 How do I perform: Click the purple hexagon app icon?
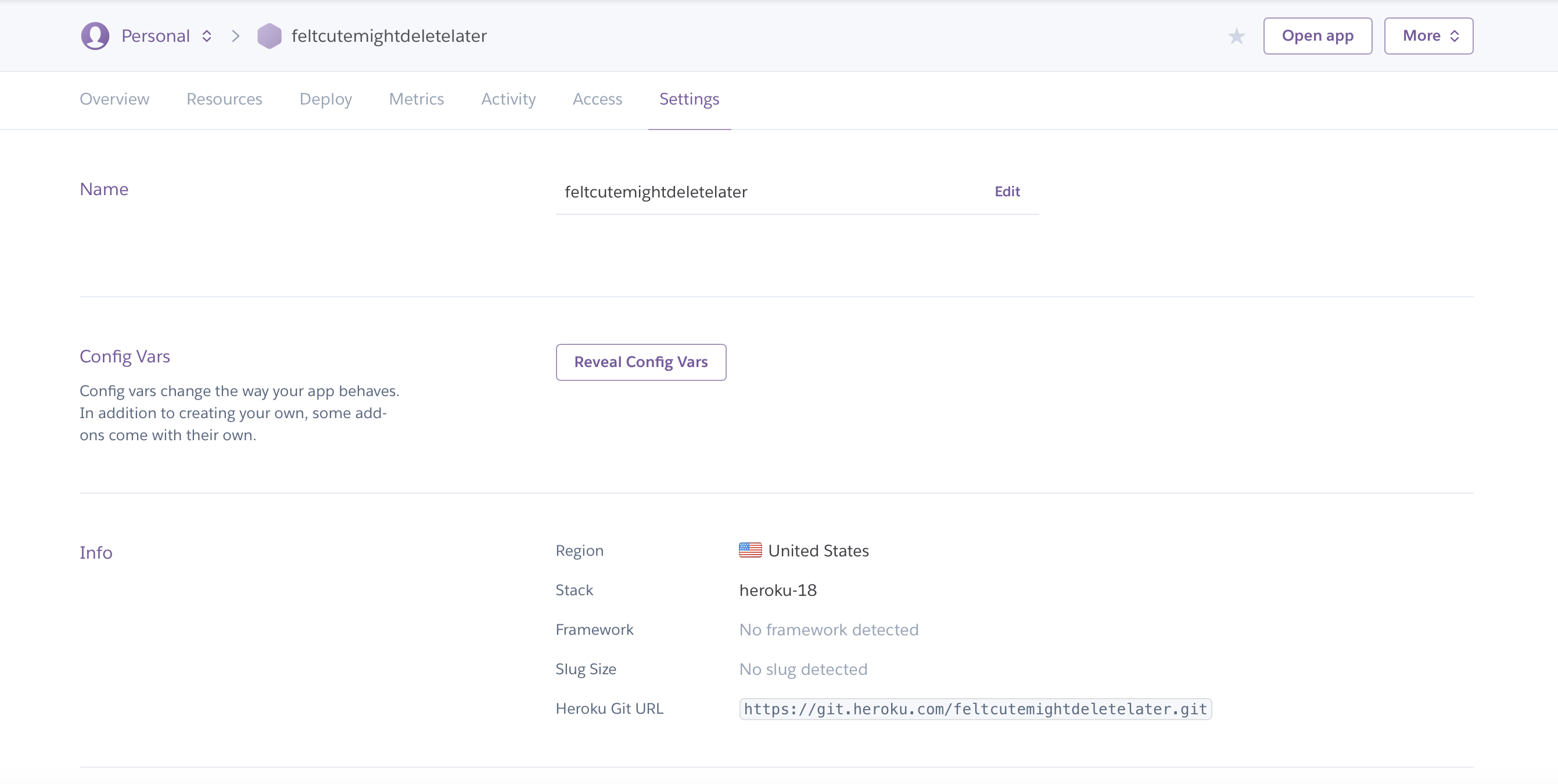pyautogui.click(x=269, y=35)
